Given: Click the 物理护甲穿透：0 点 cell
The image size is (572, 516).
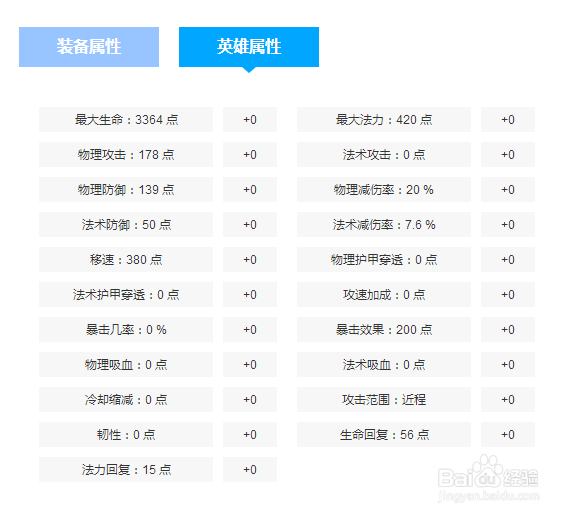Looking at the screenshot, I should (x=384, y=260).
